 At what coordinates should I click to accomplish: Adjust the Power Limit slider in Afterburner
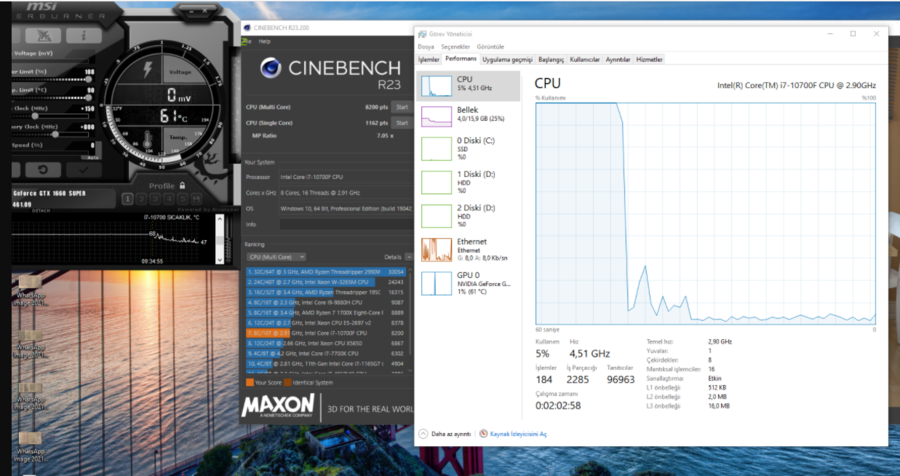[88, 79]
